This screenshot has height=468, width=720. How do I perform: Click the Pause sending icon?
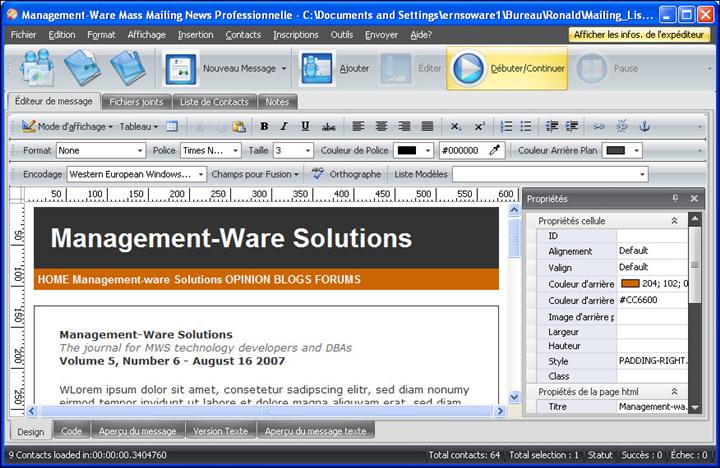[x=591, y=68]
